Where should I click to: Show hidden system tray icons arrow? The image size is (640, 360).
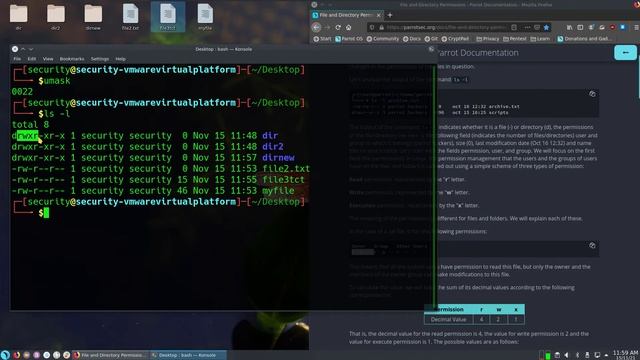click(x=606, y=355)
